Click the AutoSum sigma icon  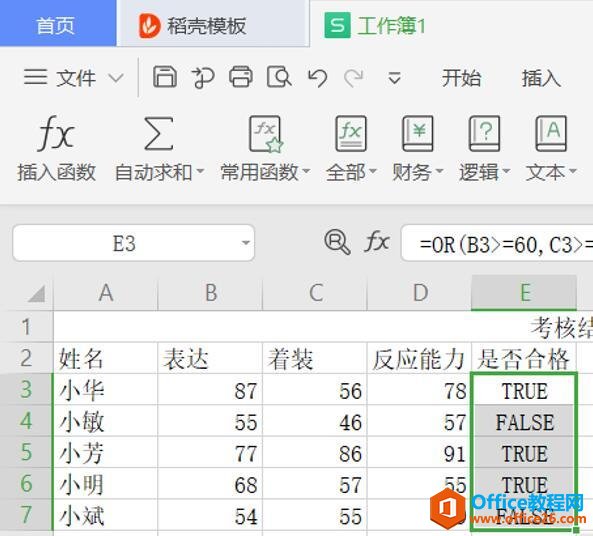(x=159, y=134)
